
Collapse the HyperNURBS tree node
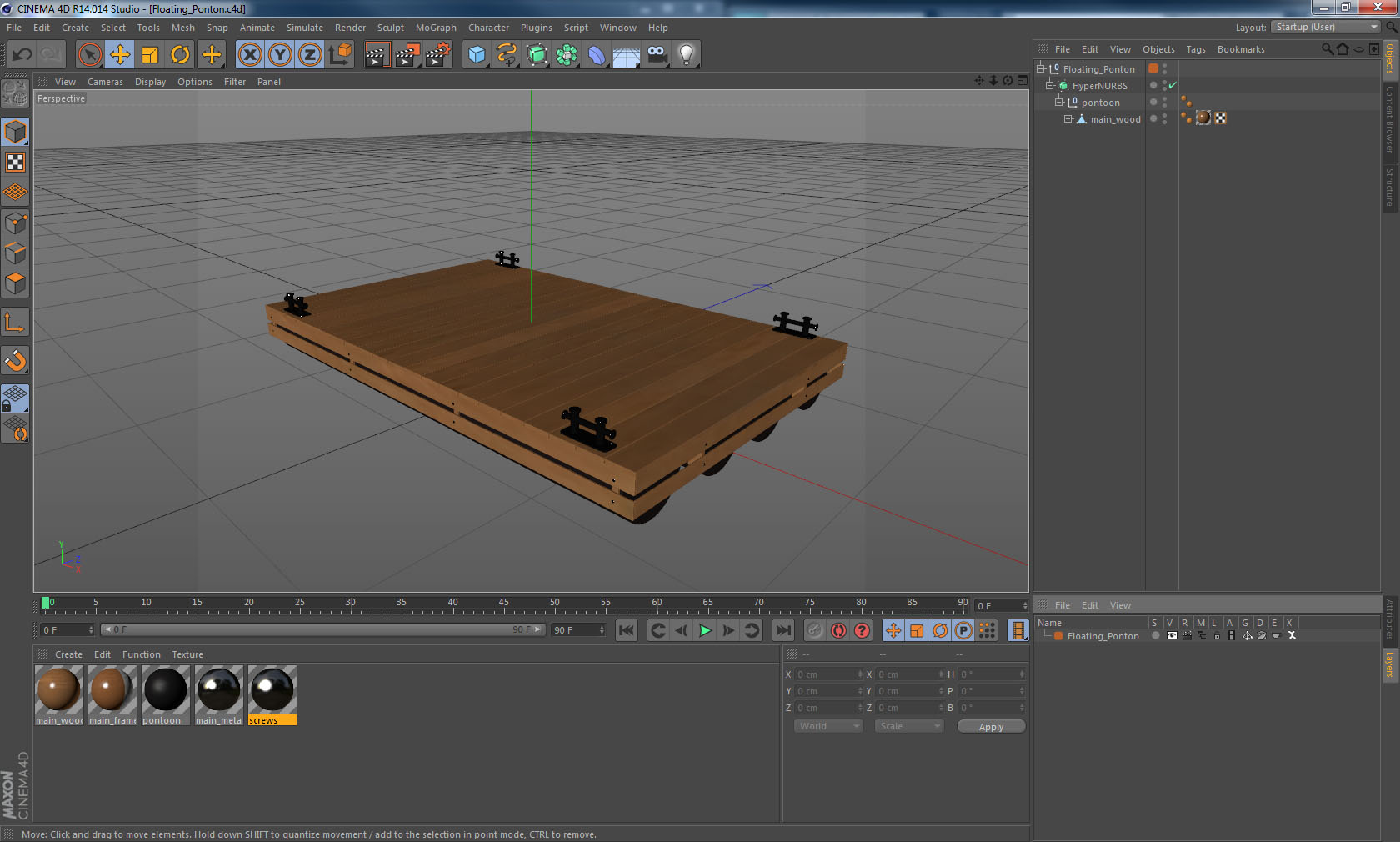1050,85
